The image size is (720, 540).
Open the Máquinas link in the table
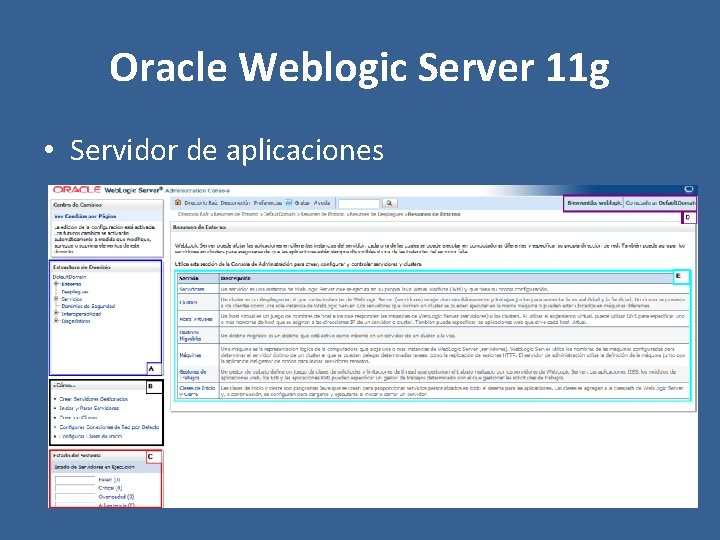[190, 355]
